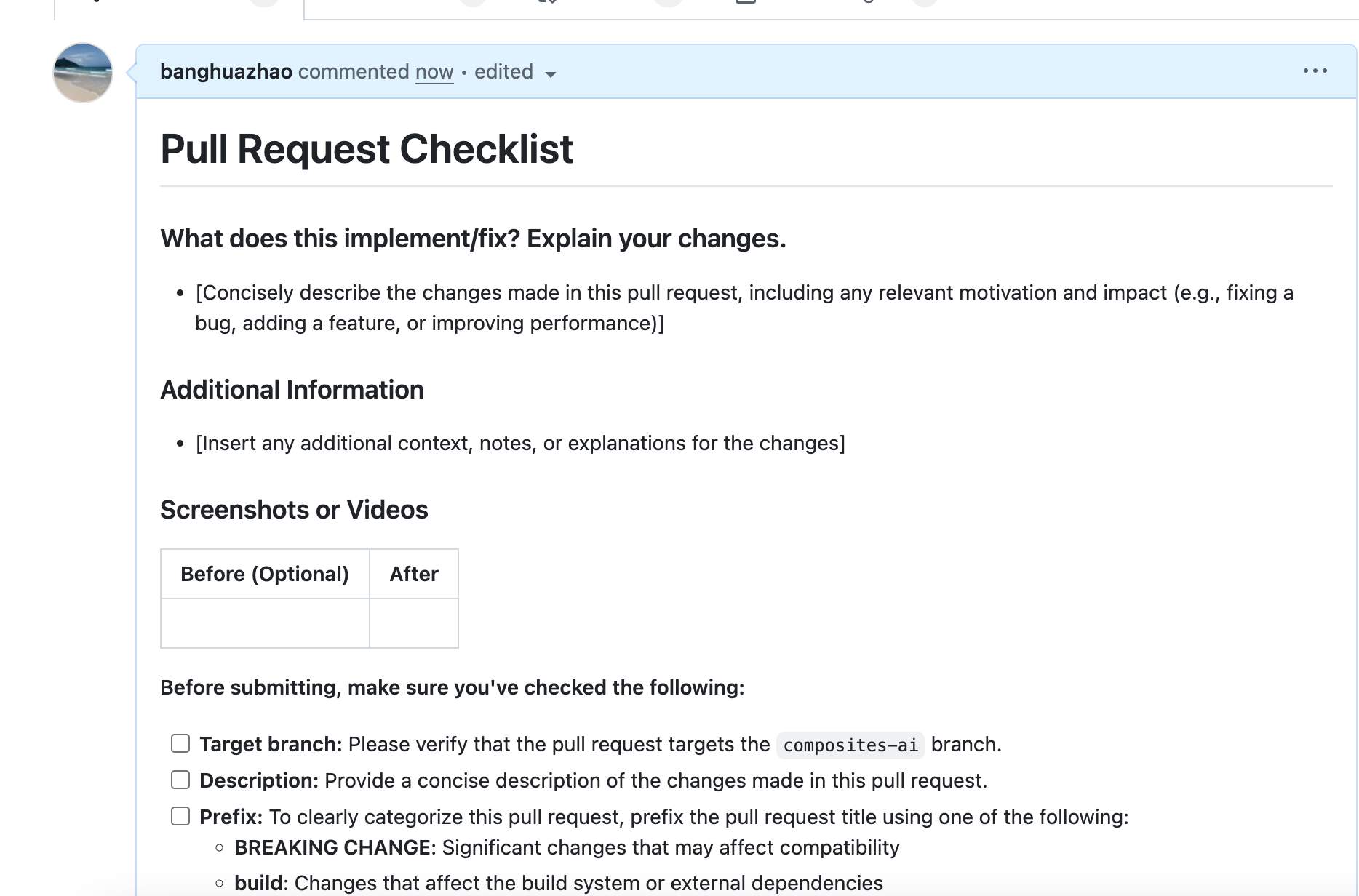Expand the edit history dropdown arrow
Image resolution: width=1359 pixels, height=896 pixels.
pos(551,74)
